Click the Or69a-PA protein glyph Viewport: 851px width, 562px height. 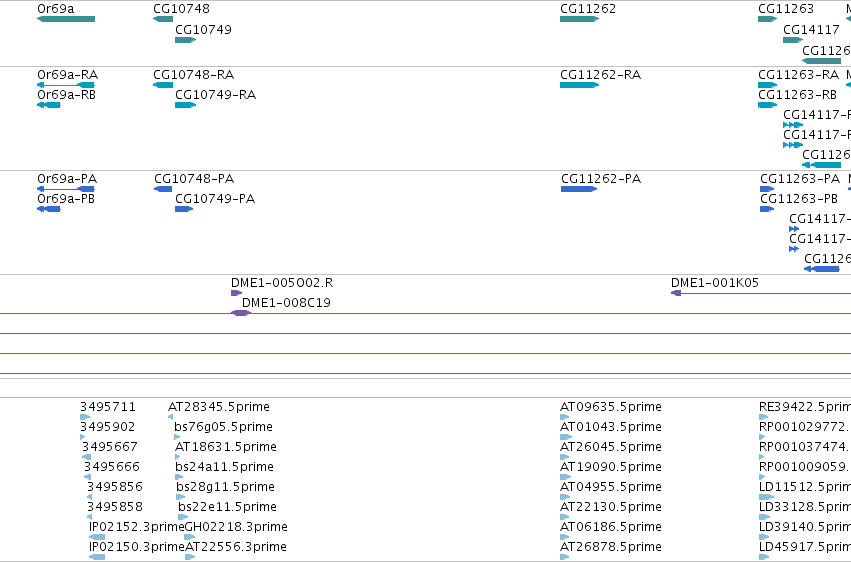click(x=66, y=189)
